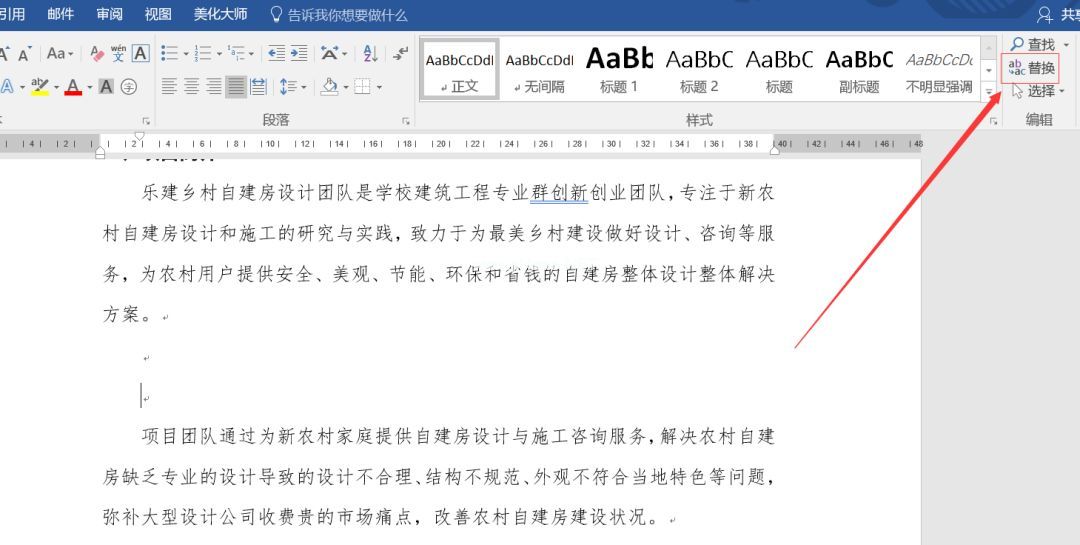
Task: Toggle justify text alignment
Action: [236, 87]
